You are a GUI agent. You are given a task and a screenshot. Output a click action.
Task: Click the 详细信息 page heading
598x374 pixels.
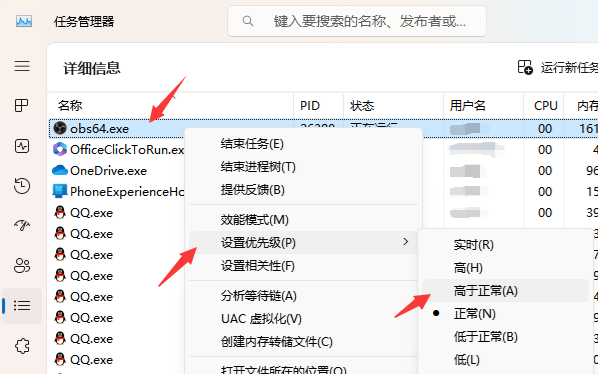point(92,69)
